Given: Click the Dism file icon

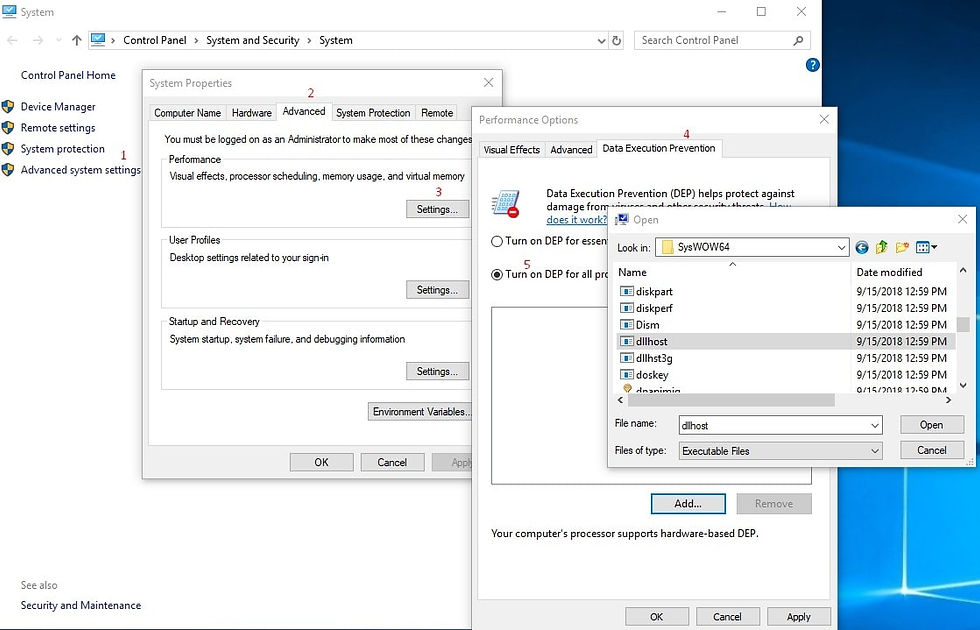Looking at the screenshot, I should point(626,325).
